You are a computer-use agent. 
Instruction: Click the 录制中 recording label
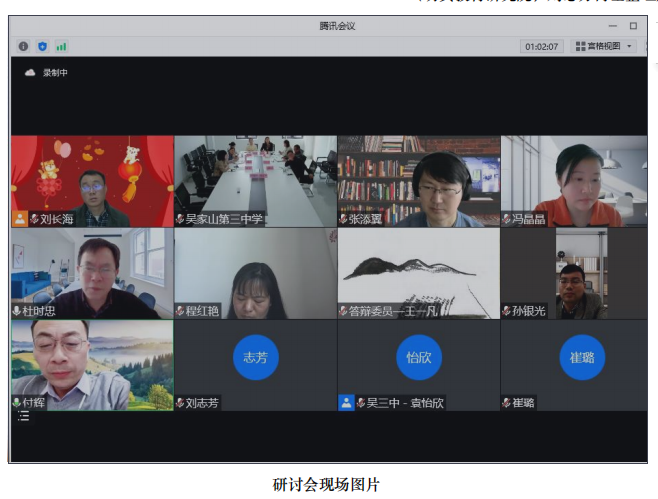click(x=55, y=73)
